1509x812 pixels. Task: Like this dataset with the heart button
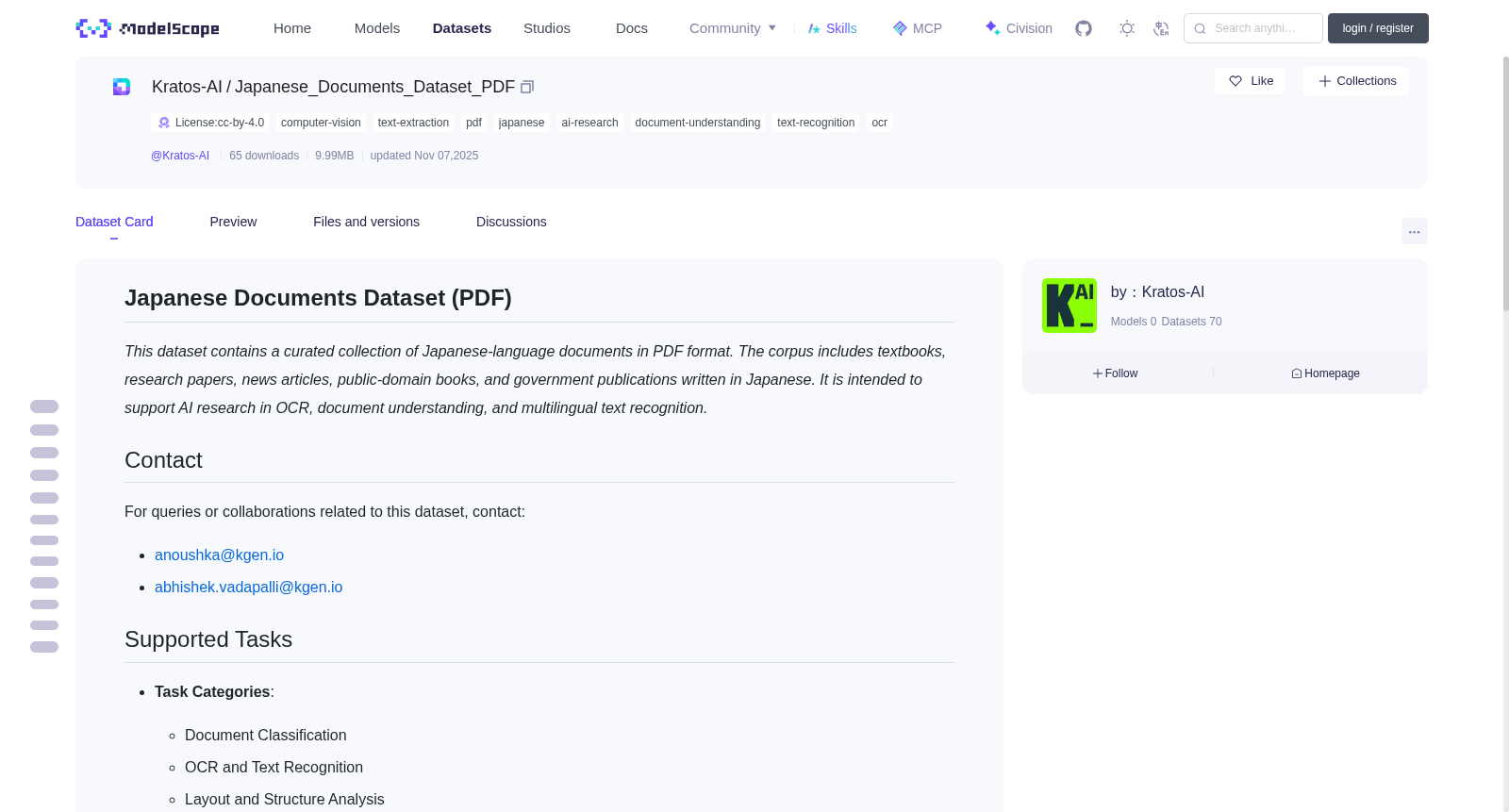(x=1250, y=81)
